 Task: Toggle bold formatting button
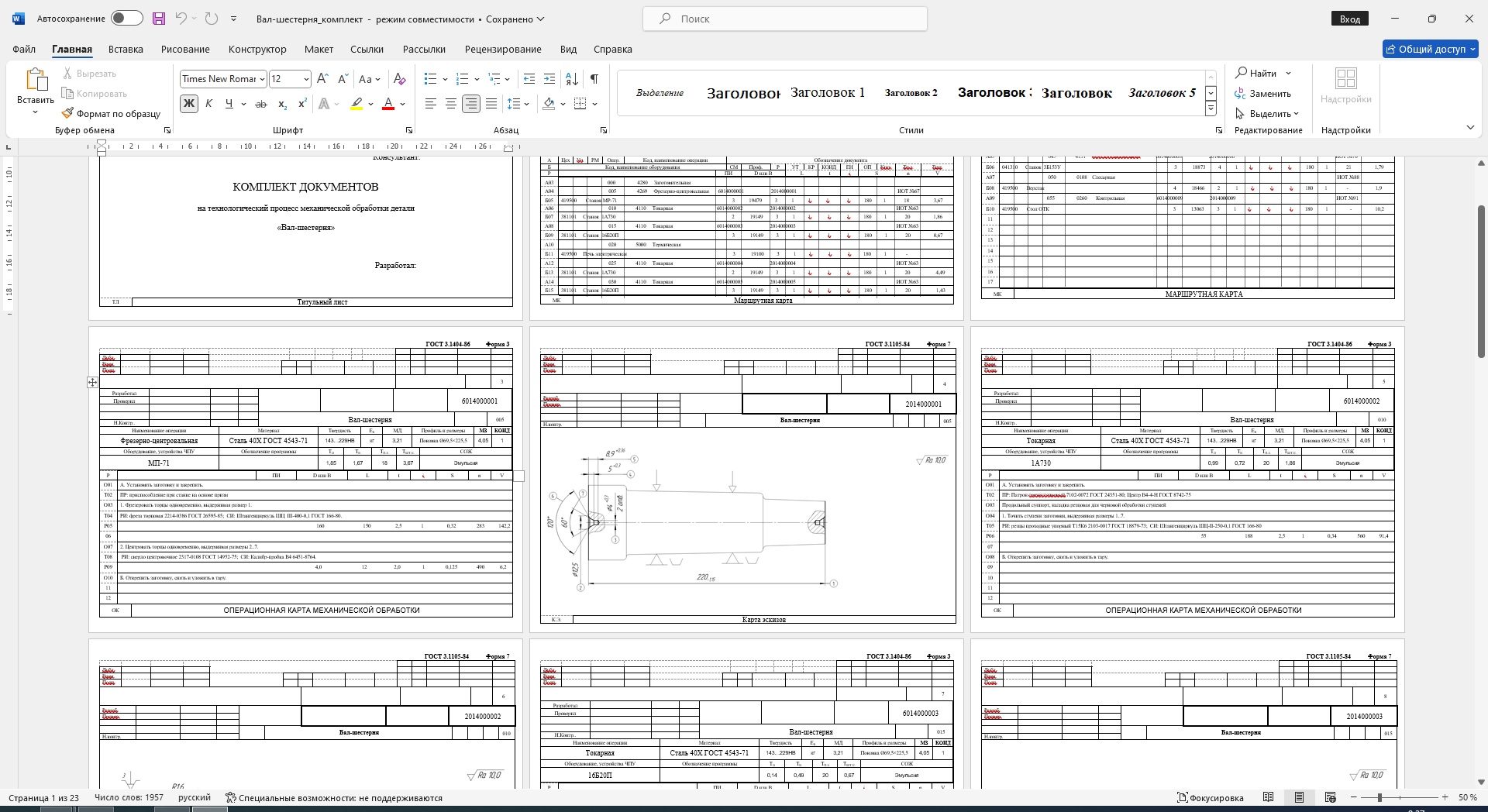(x=188, y=104)
